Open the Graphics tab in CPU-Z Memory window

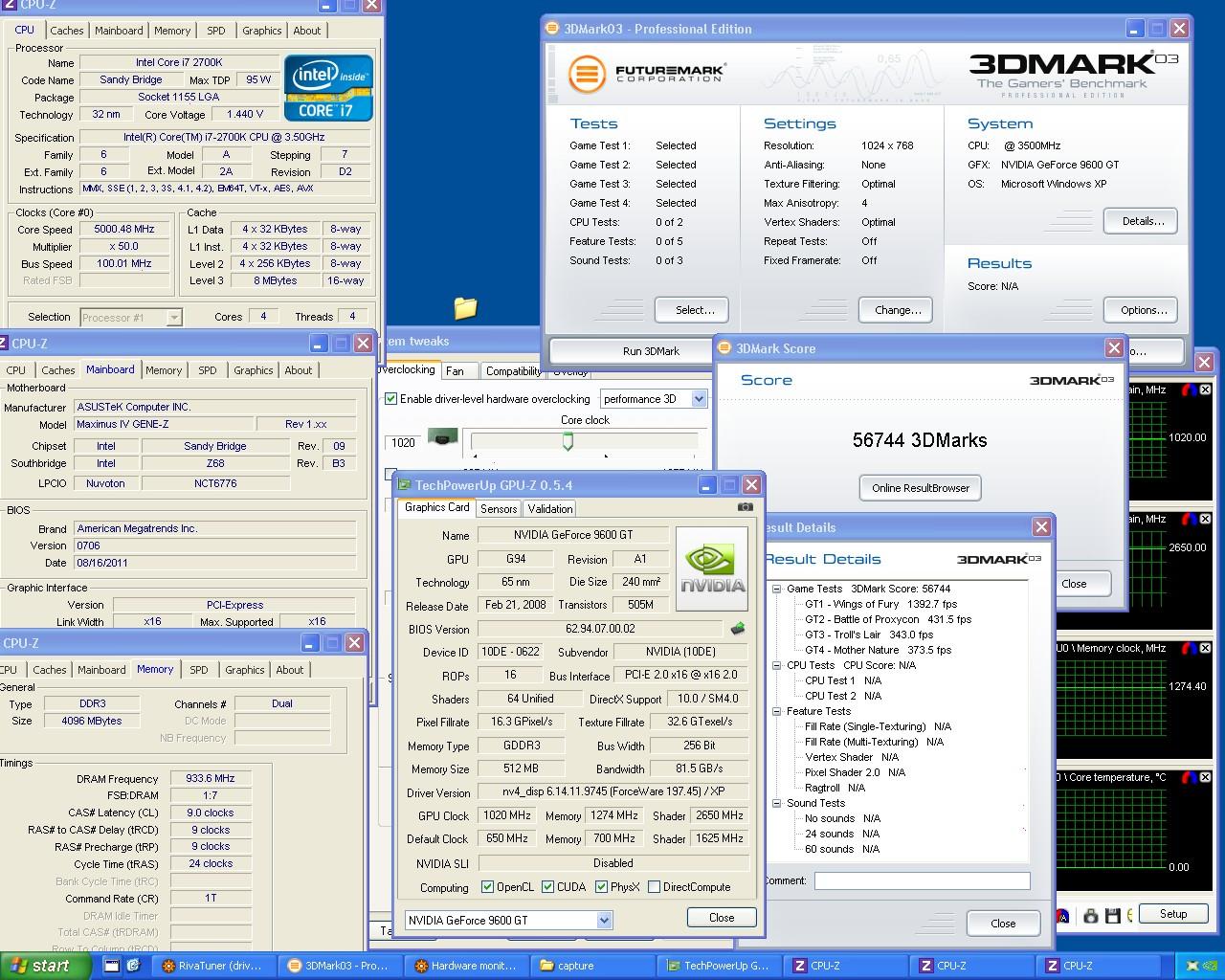[245, 670]
